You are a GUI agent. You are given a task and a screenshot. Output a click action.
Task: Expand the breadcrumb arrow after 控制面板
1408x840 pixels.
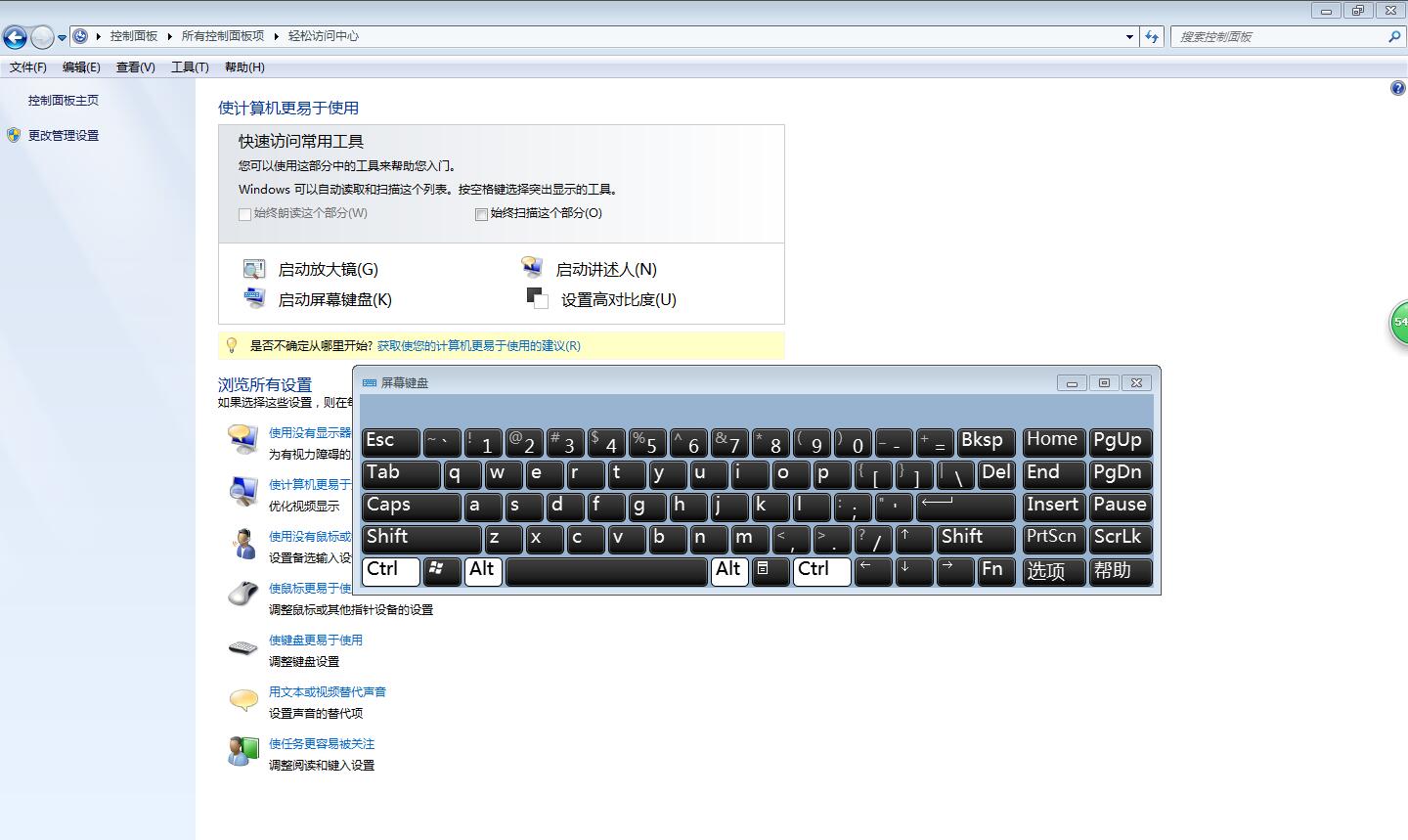click(169, 36)
